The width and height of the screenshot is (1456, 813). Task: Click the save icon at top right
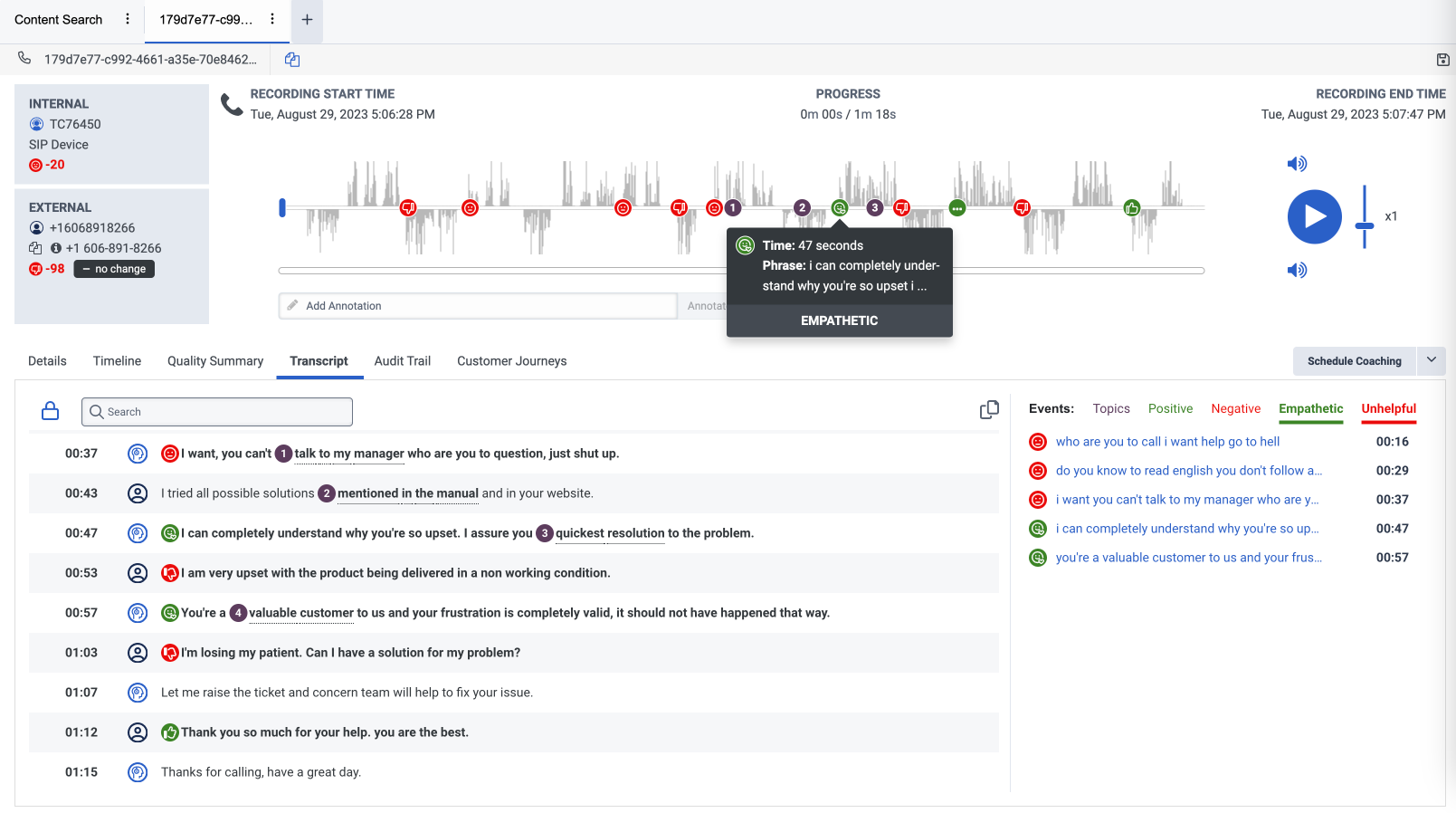pos(1442,60)
